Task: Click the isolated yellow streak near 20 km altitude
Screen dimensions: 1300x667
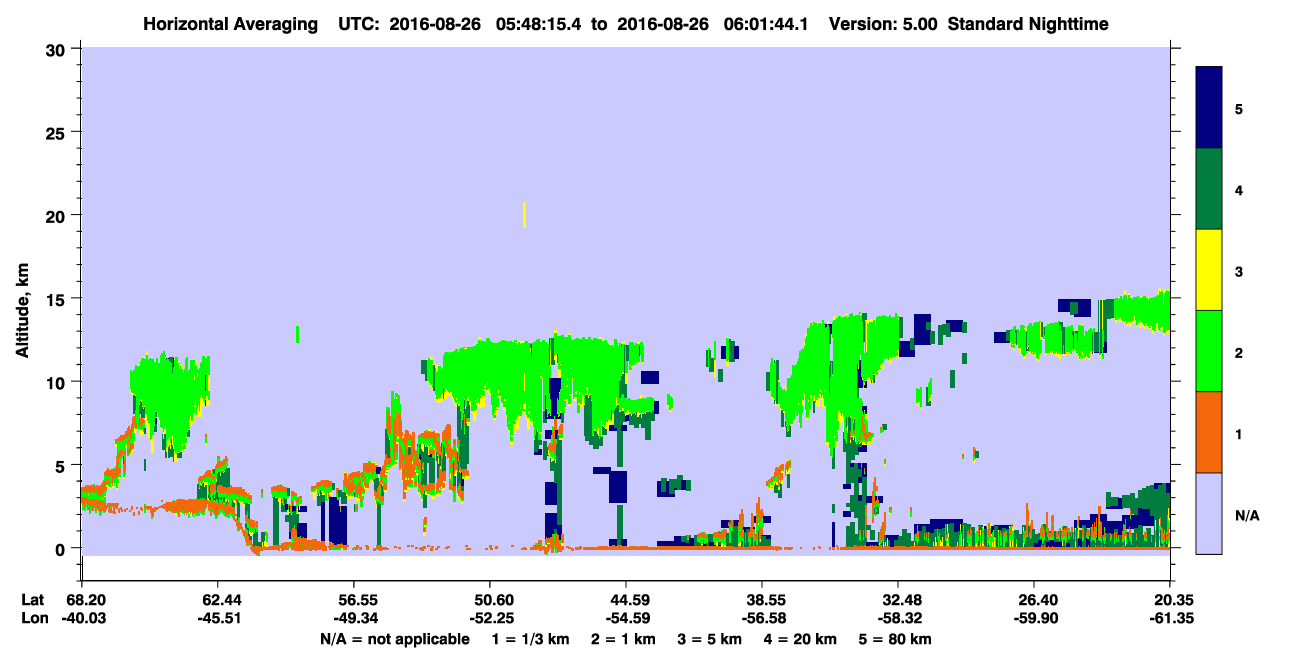Action: (524, 214)
